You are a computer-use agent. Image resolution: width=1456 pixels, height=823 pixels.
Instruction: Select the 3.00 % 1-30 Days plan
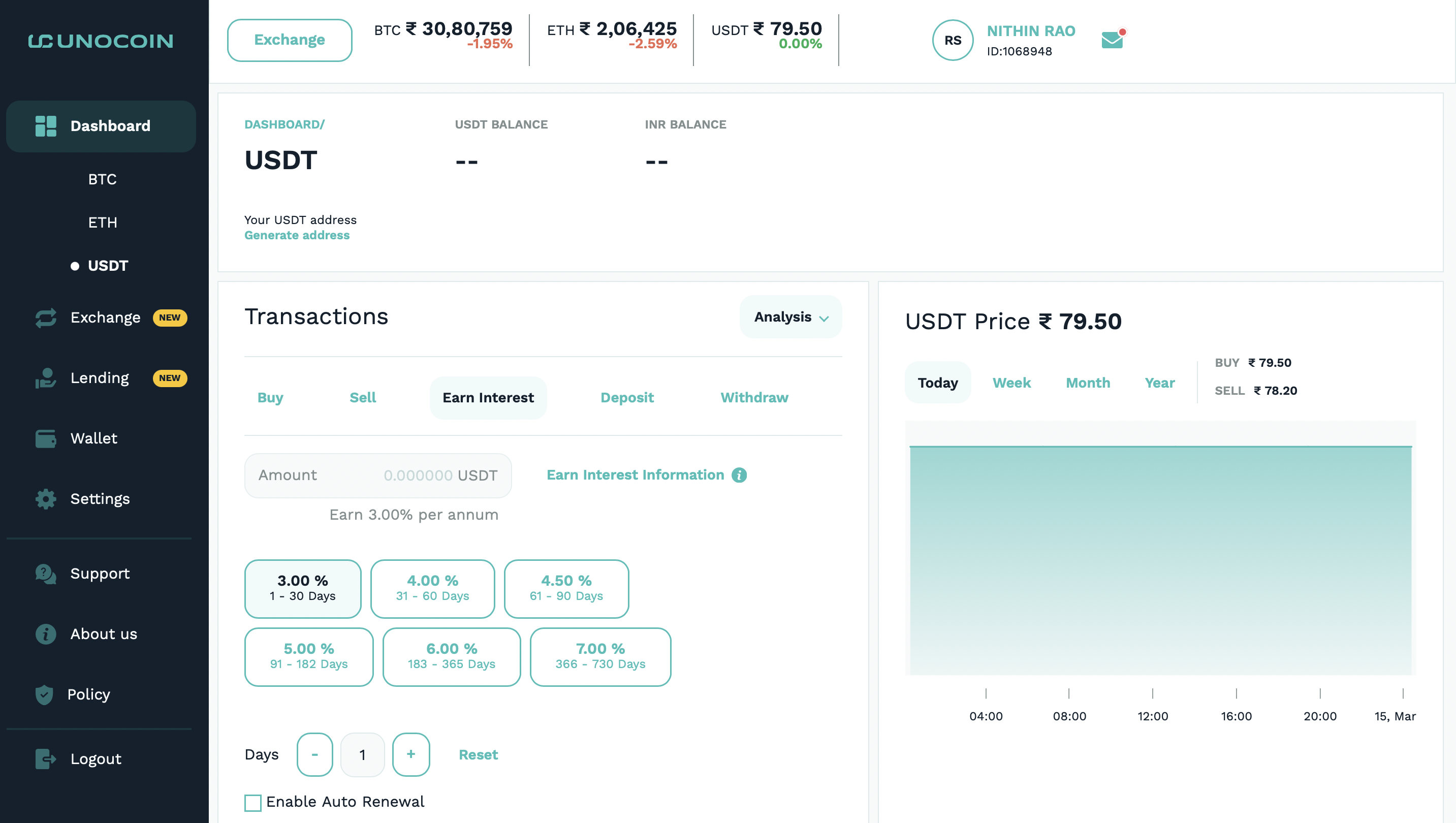pyautogui.click(x=303, y=588)
